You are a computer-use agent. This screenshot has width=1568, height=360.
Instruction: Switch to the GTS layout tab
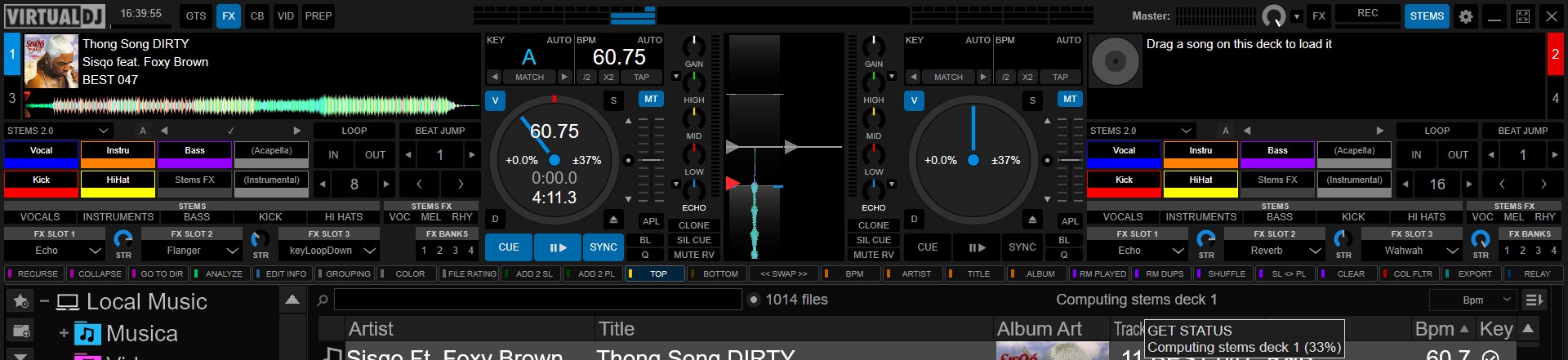pyautogui.click(x=196, y=16)
